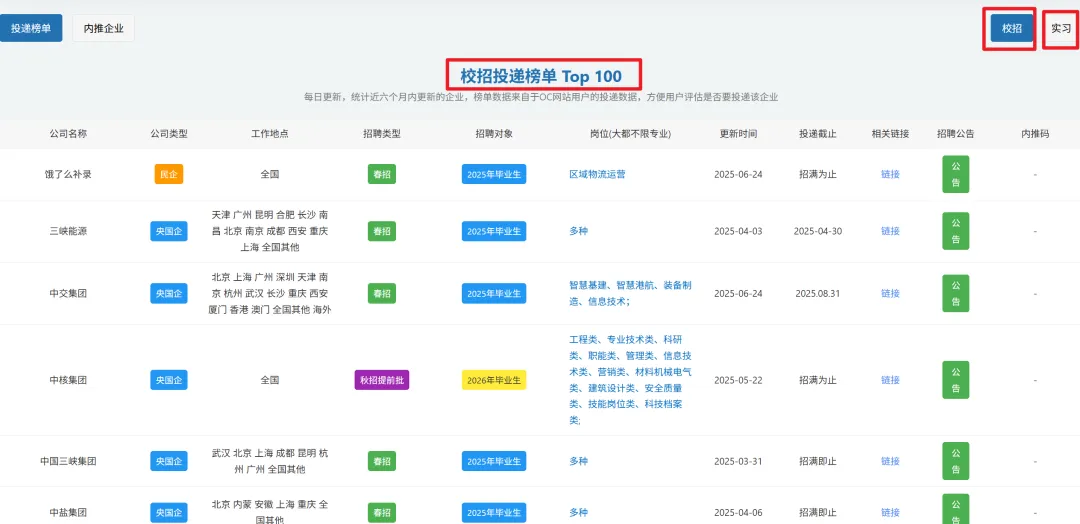This screenshot has width=1080, height=524.
Task: Click the 公司名称 column header
Action: pyautogui.click(x=68, y=134)
